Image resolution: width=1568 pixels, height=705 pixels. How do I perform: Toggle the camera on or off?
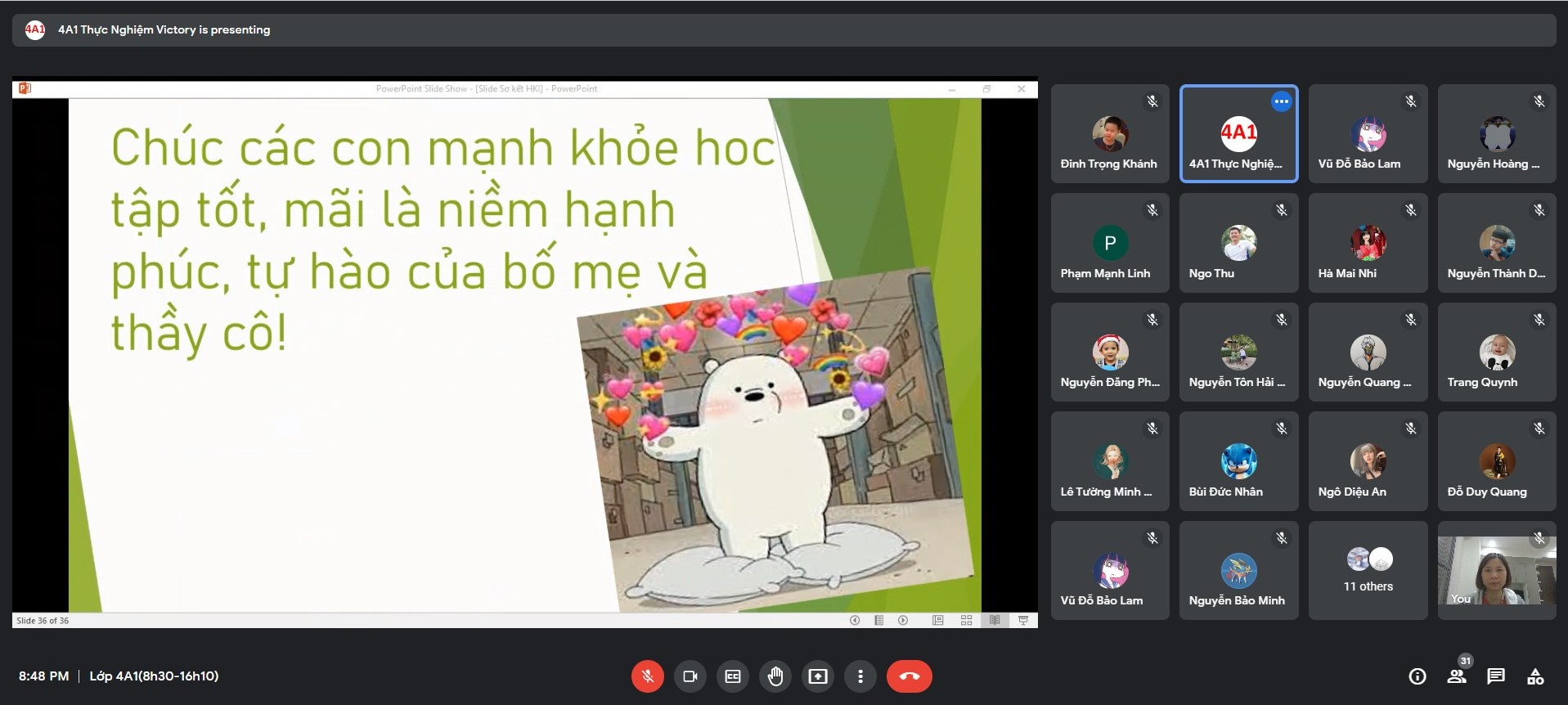click(x=690, y=676)
